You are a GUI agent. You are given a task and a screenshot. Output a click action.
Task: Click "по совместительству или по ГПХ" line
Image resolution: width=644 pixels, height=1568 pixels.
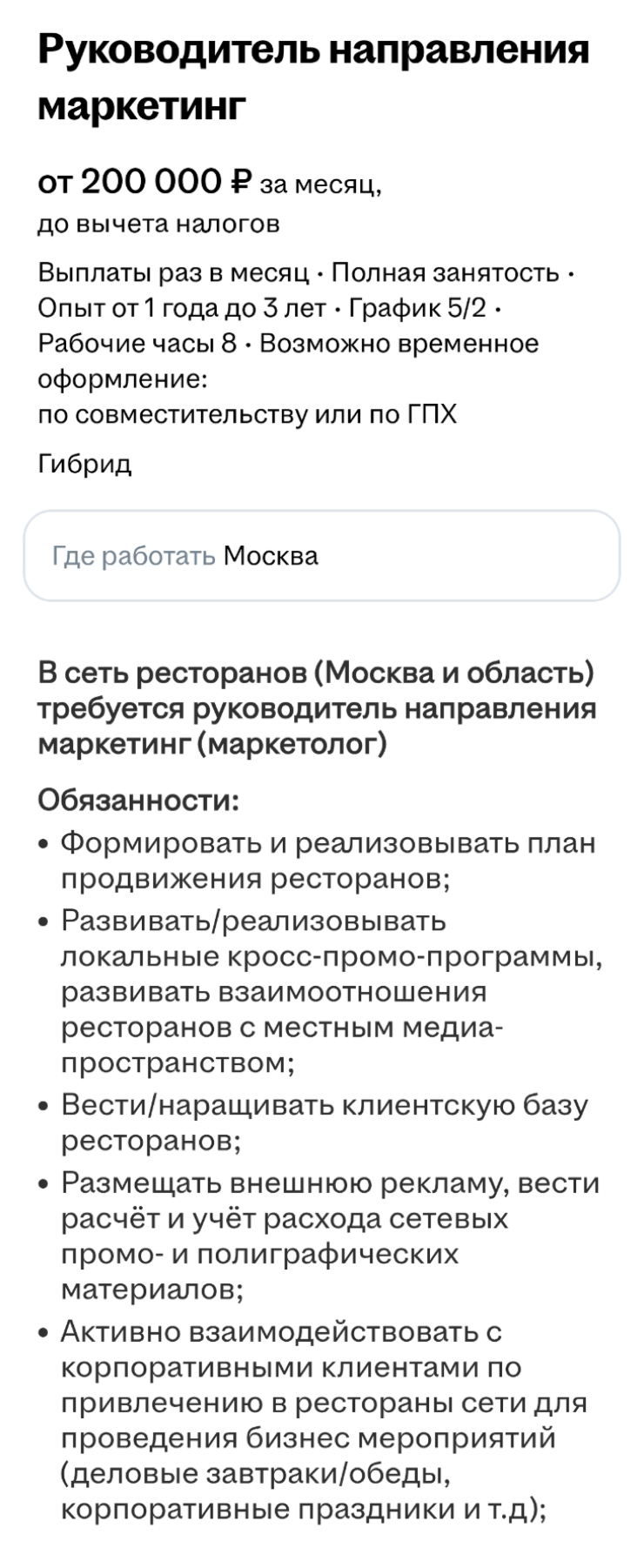click(x=247, y=414)
